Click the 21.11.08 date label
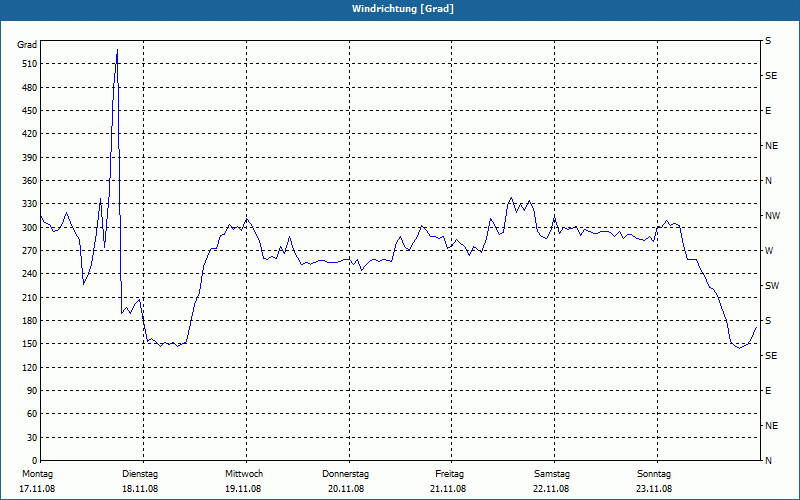Screen dimensions: 800x500 [448, 489]
